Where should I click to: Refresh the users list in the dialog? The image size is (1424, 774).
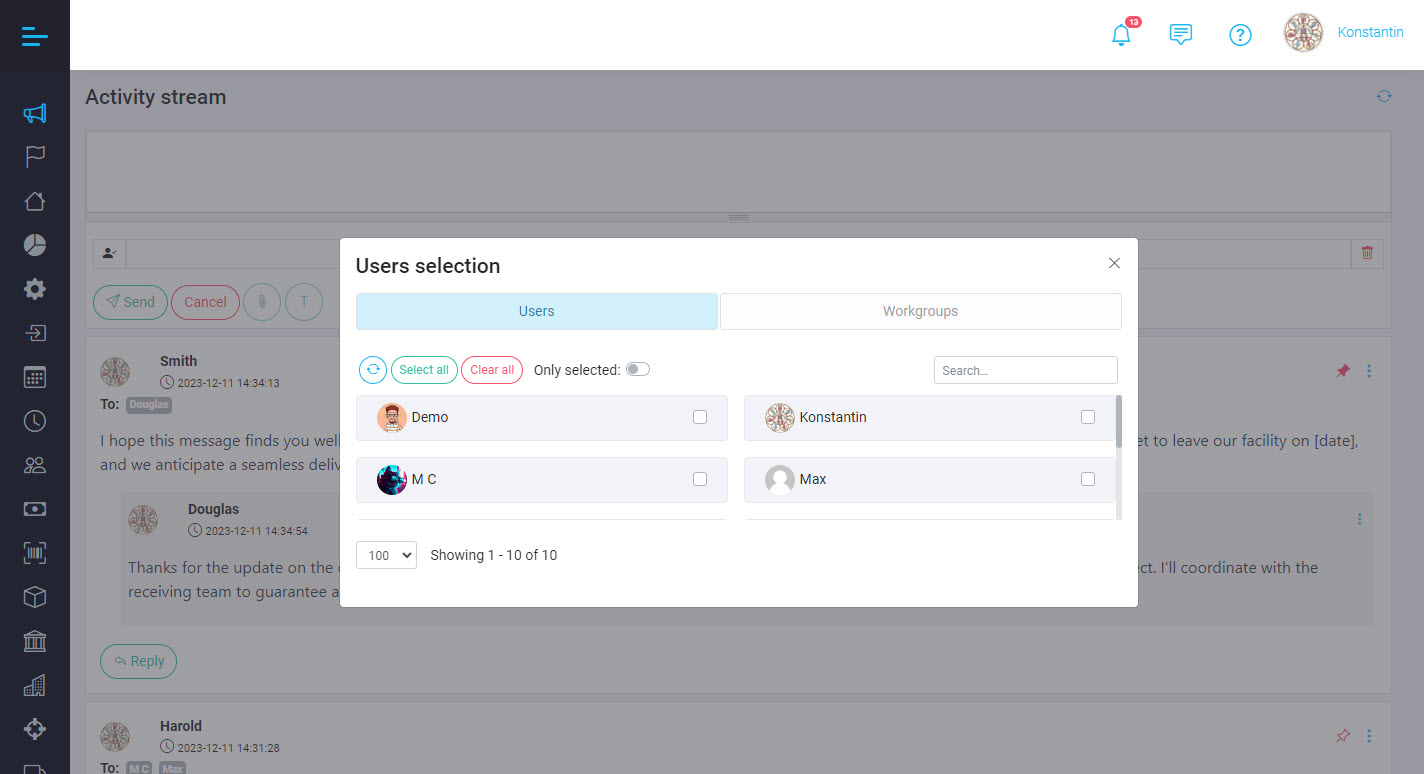point(372,369)
